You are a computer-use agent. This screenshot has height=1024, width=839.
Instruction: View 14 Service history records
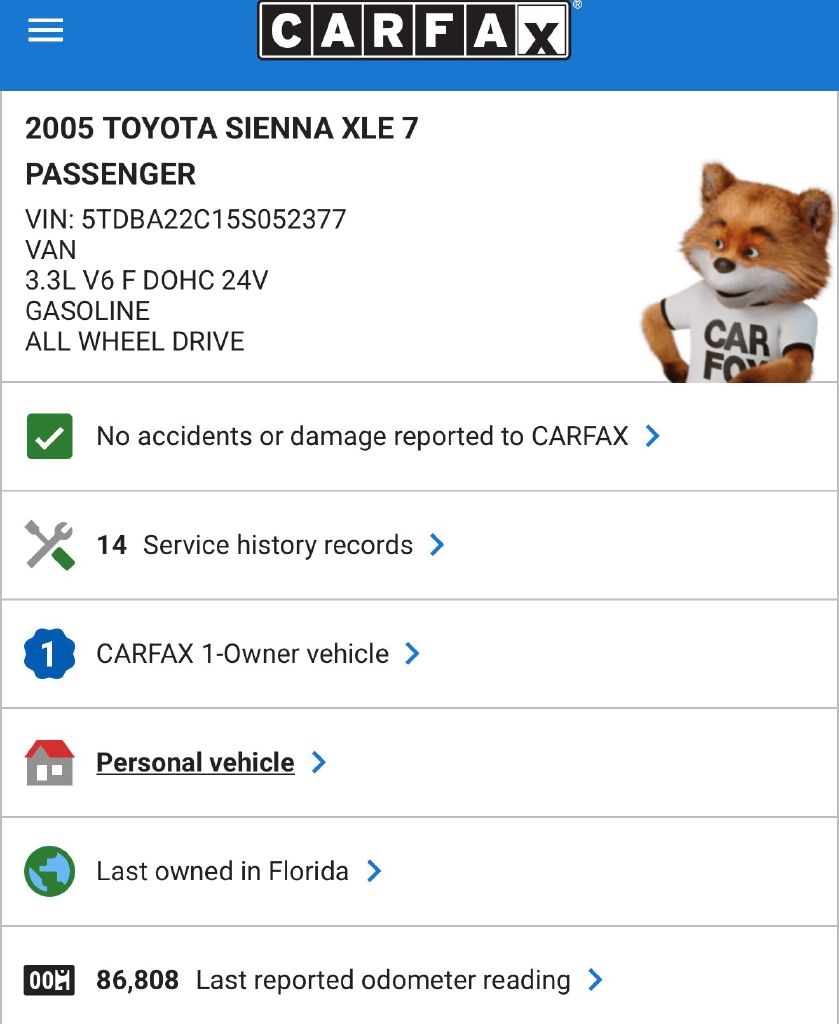(255, 545)
